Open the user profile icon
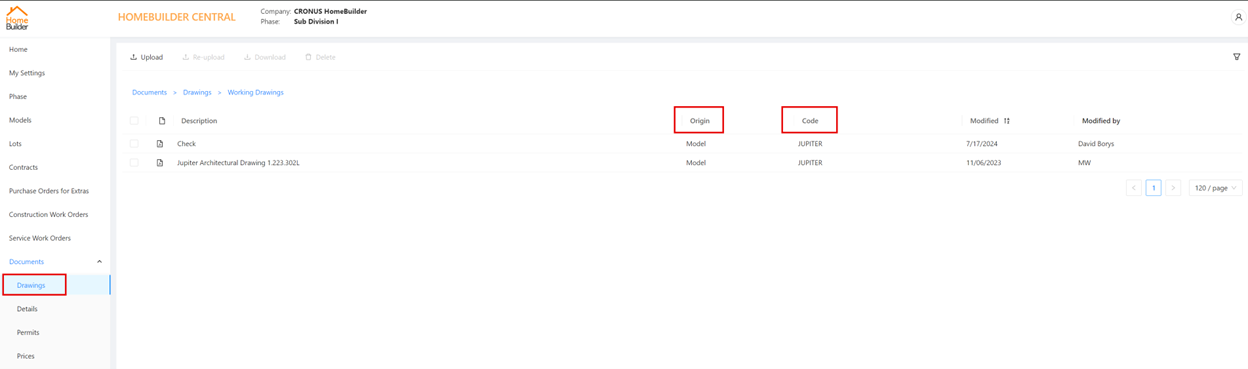This screenshot has height=369, width=1248. point(1238,17)
